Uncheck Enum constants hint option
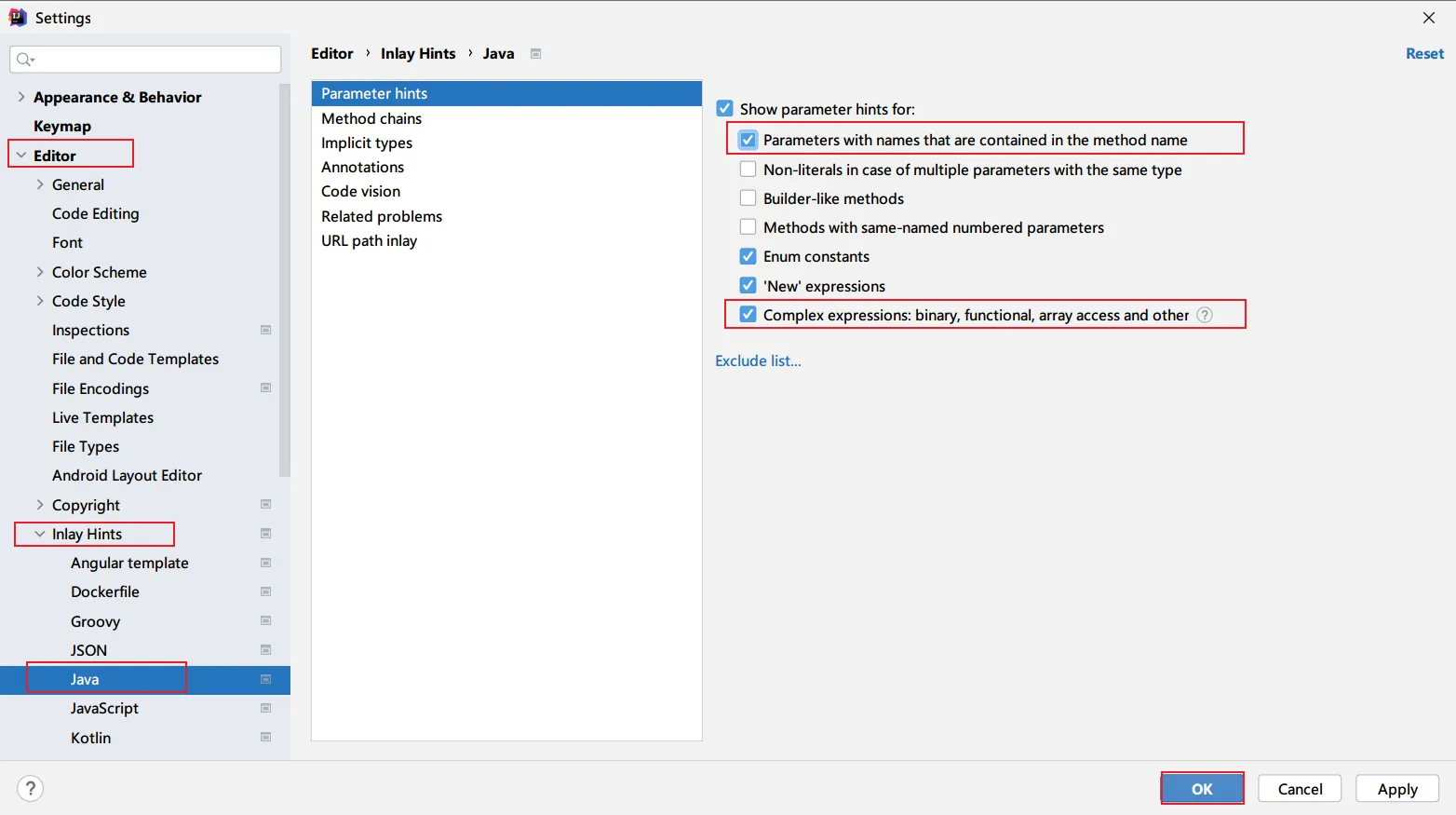Viewport: 1456px width, 815px height. click(748, 256)
